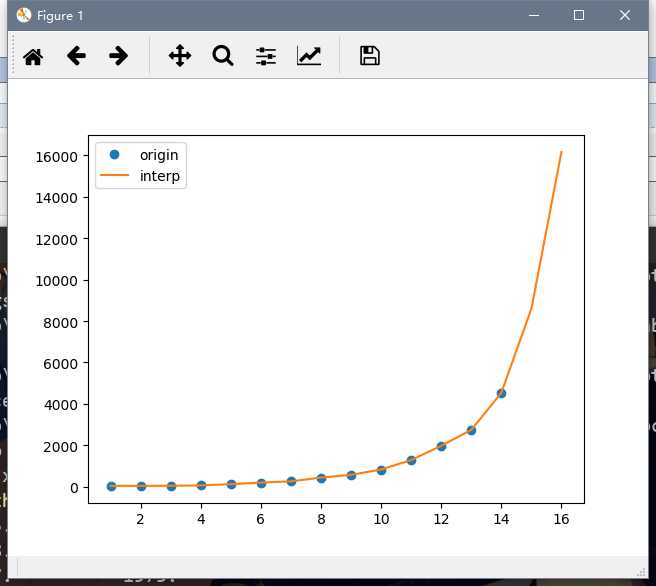Go forward to the next view
The height and width of the screenshot is (586, 656).
click(118, 56)
